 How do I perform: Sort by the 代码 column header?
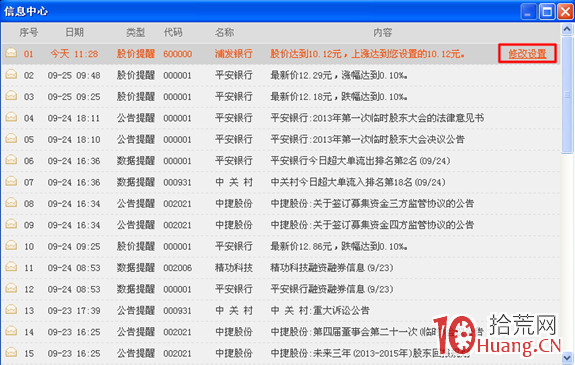(x=173, y=32)
